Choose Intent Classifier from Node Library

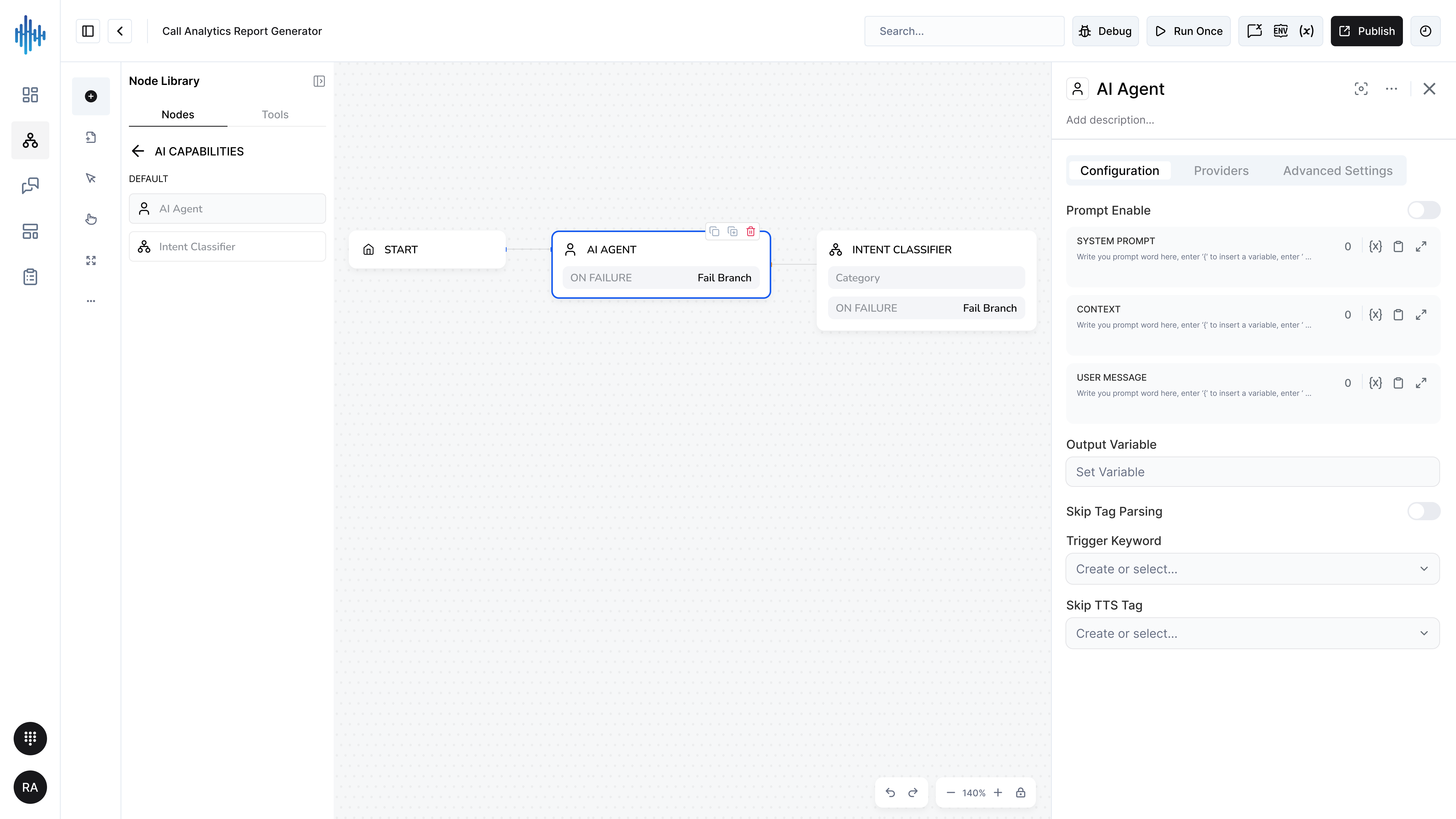[x=227, y=246]
